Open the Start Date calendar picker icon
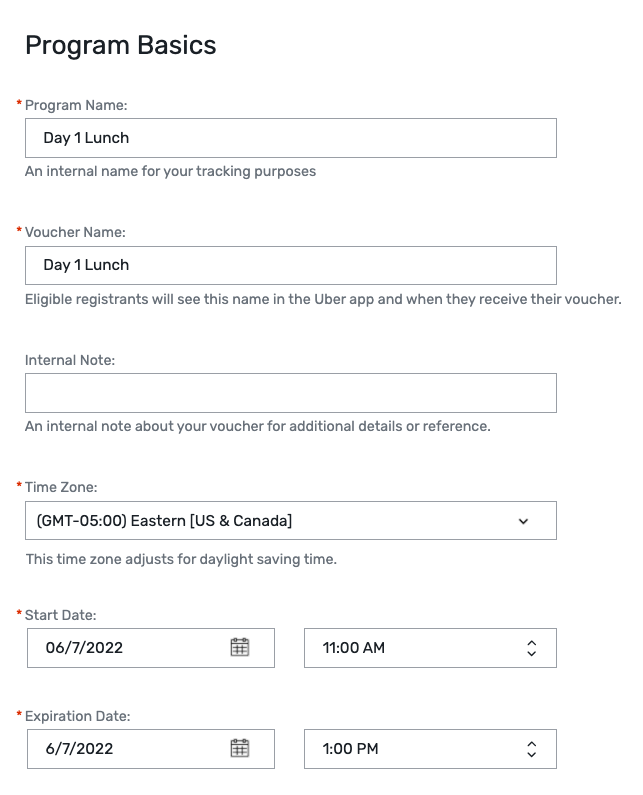The width and height of the screenshot is (643, 795). pyautogui.click(x=240, y=647)
